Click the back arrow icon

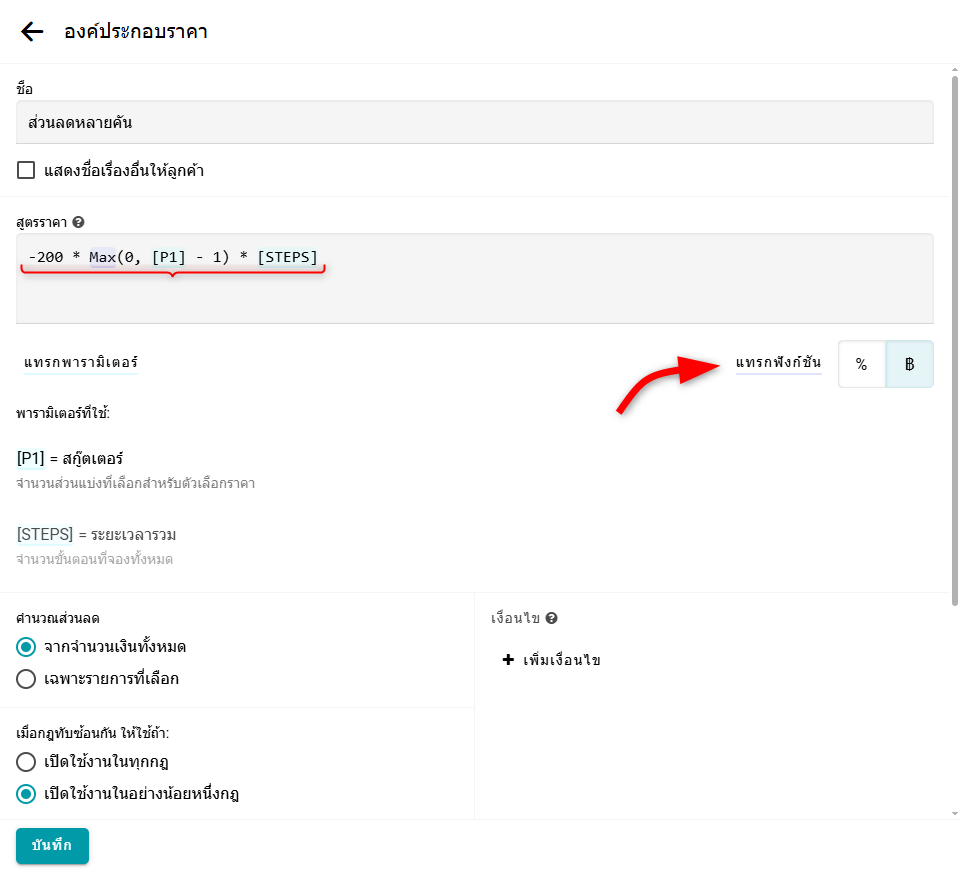click(x=32, y=32)
